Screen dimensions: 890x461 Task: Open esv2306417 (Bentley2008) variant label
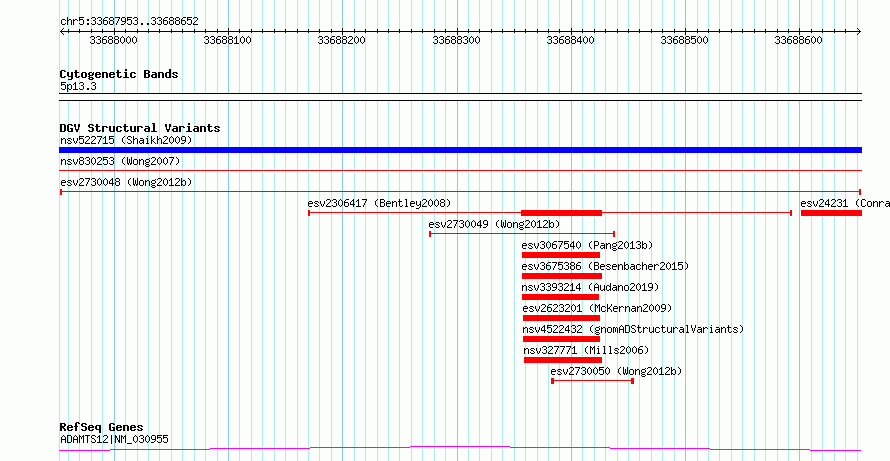[x=379, y=203]
